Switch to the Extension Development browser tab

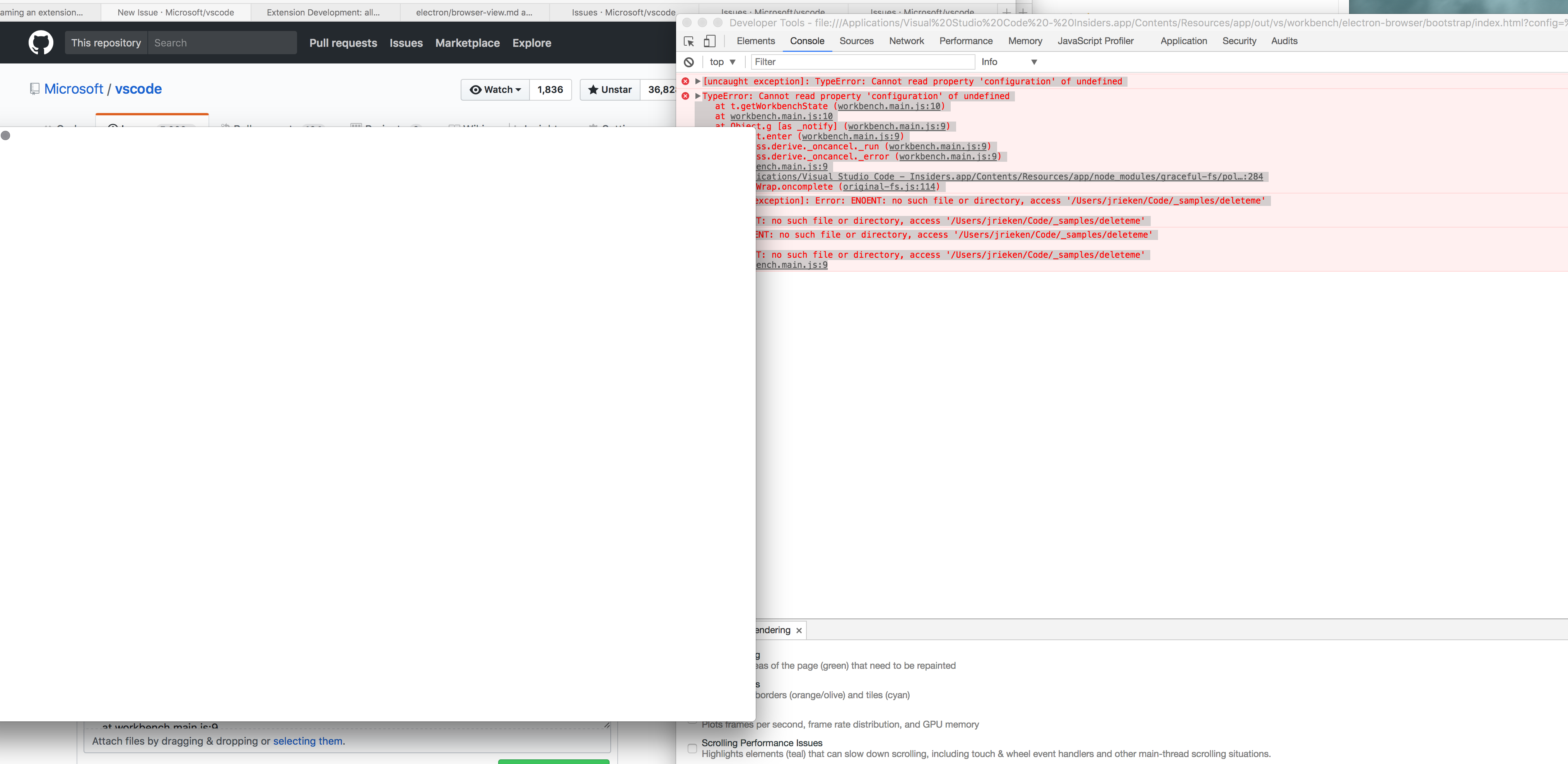pyautogui.click(x=323, y=12)
